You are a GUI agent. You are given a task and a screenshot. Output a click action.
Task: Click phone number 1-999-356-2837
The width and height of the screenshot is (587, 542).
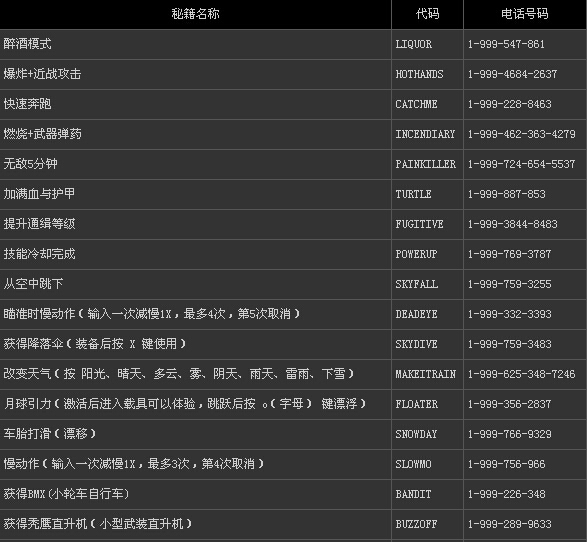tap(510, 404)
